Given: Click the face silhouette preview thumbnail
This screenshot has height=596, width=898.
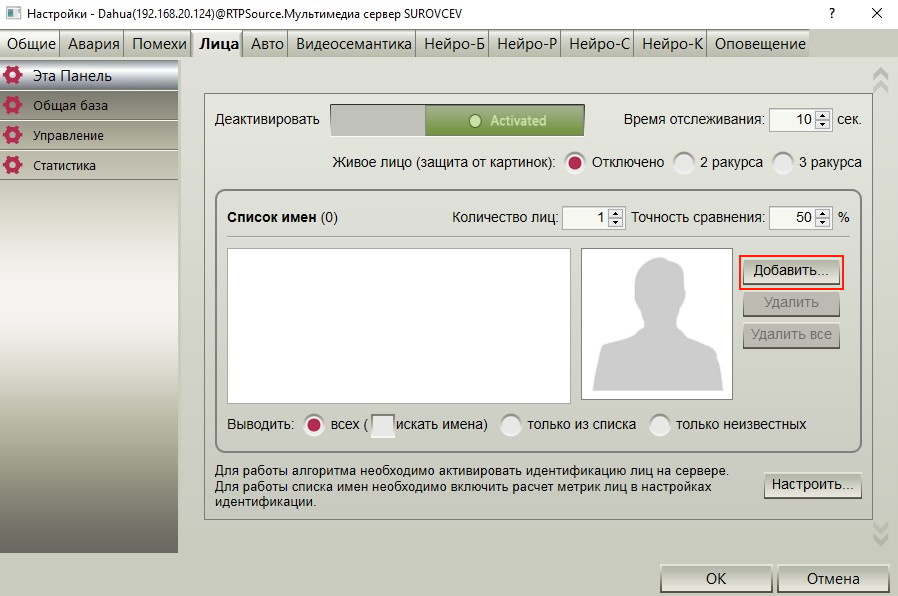Looking at the screenshot, I should [657, 323].
